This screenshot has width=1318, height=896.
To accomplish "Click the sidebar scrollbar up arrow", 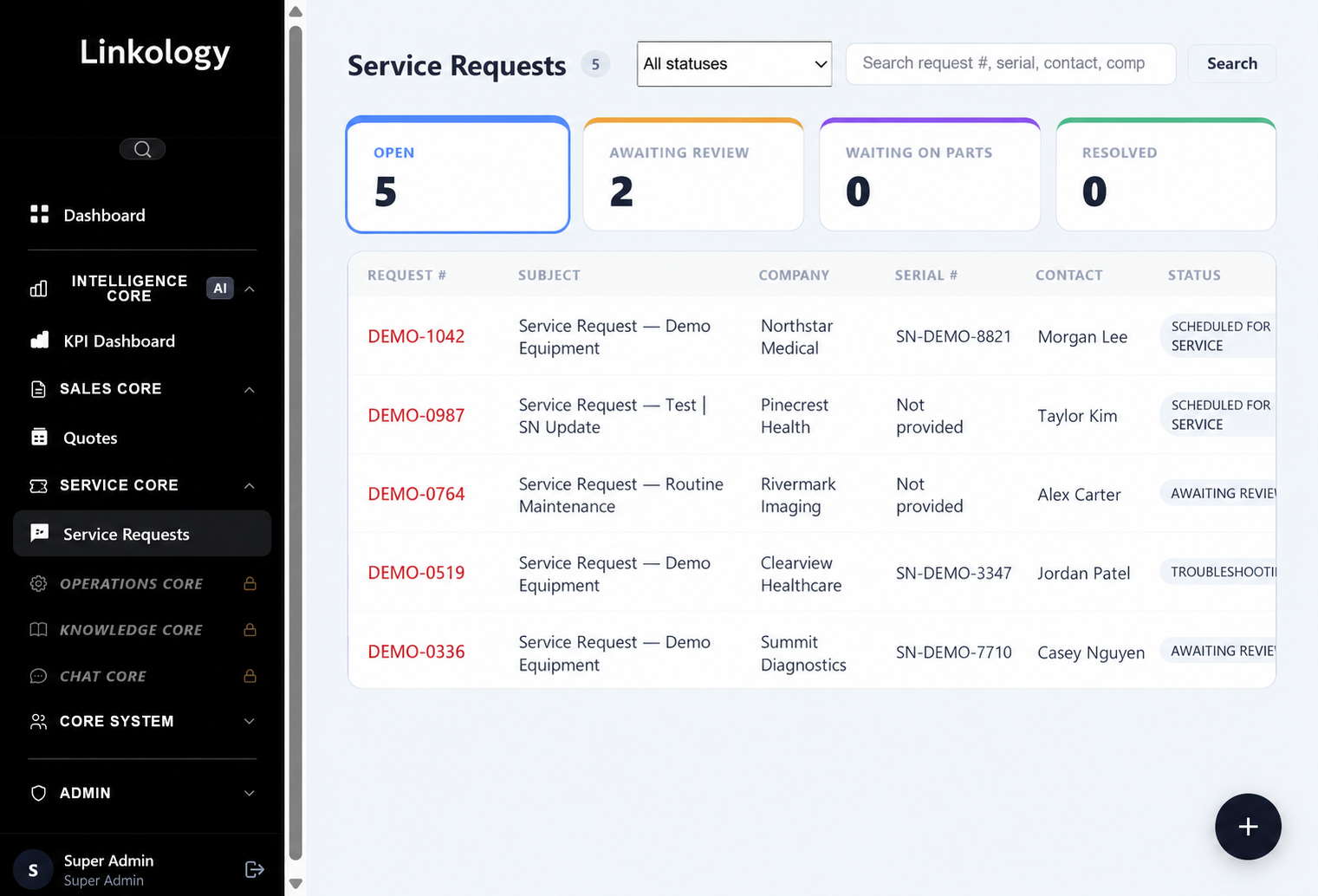I will click(295, 11).
